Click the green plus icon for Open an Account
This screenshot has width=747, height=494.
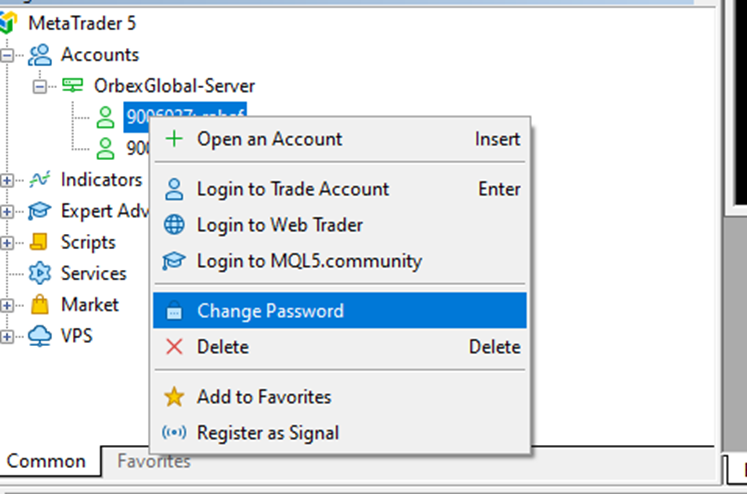click(x=174, y=139)
